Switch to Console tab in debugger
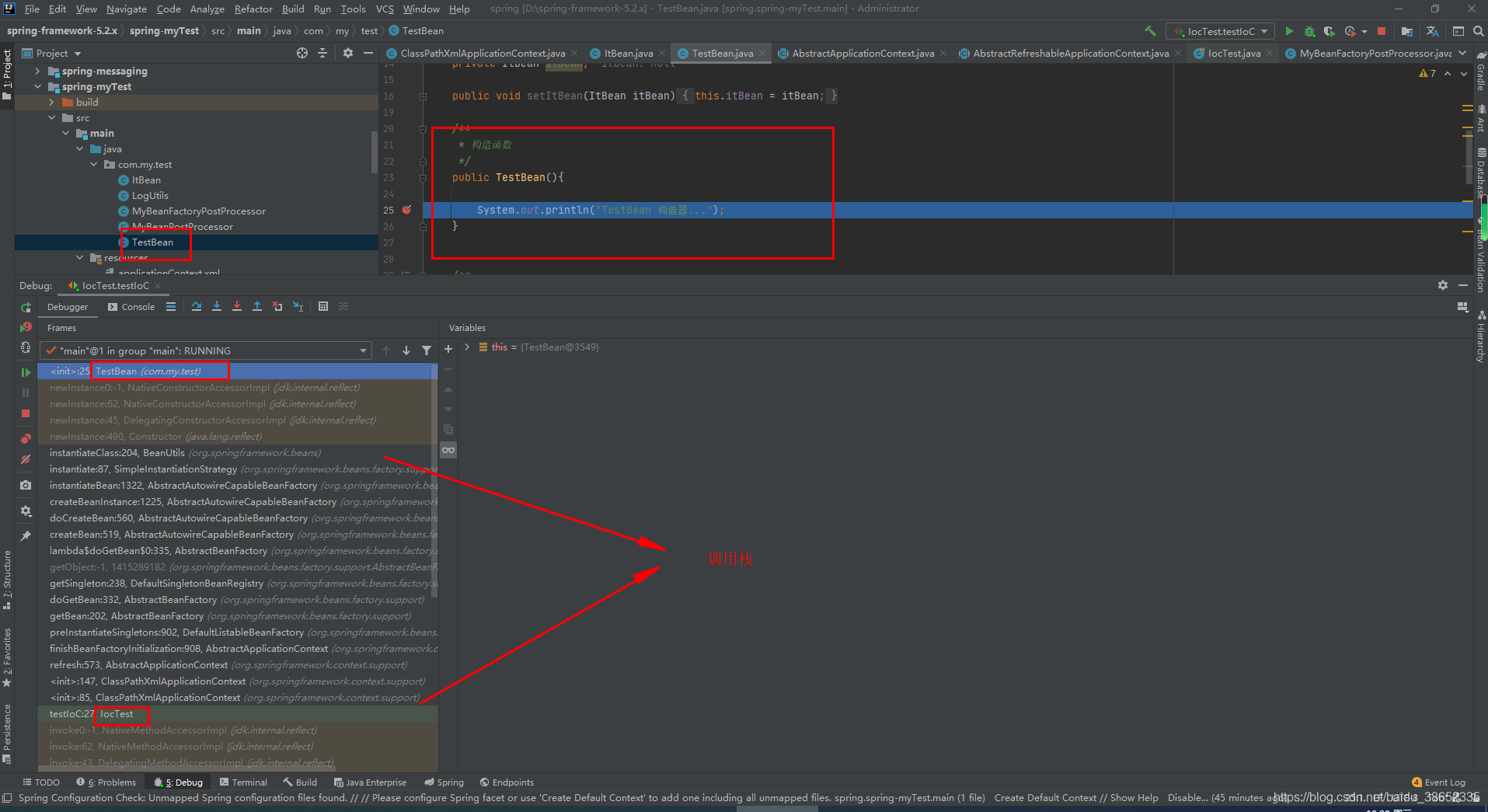This screenshot has width=1488, height=812. point(131,306)
